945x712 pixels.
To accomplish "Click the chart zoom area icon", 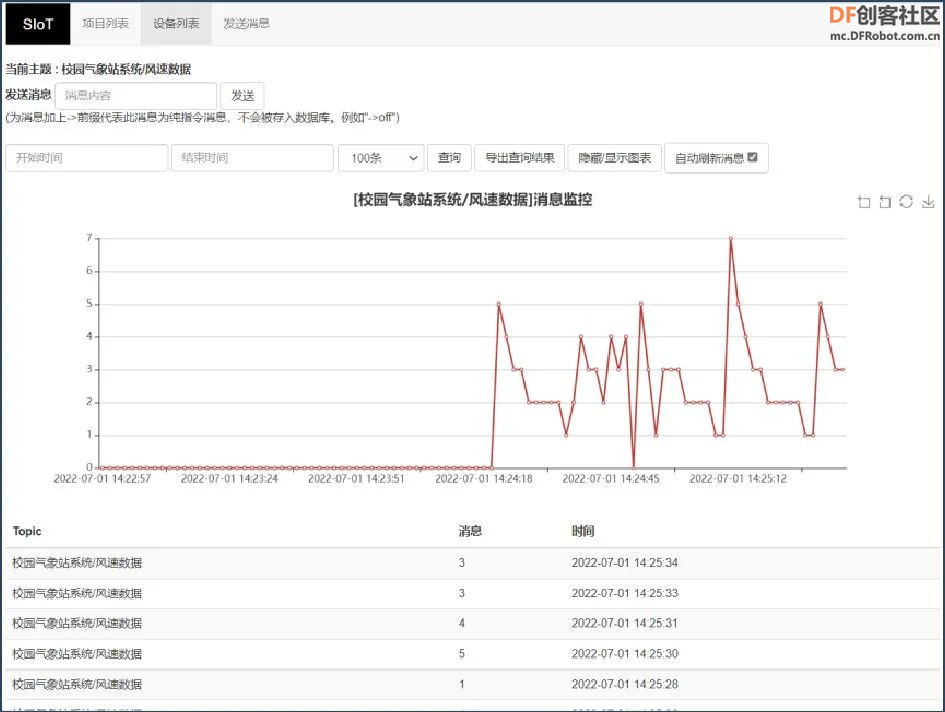I will click(x=864, y=201).
